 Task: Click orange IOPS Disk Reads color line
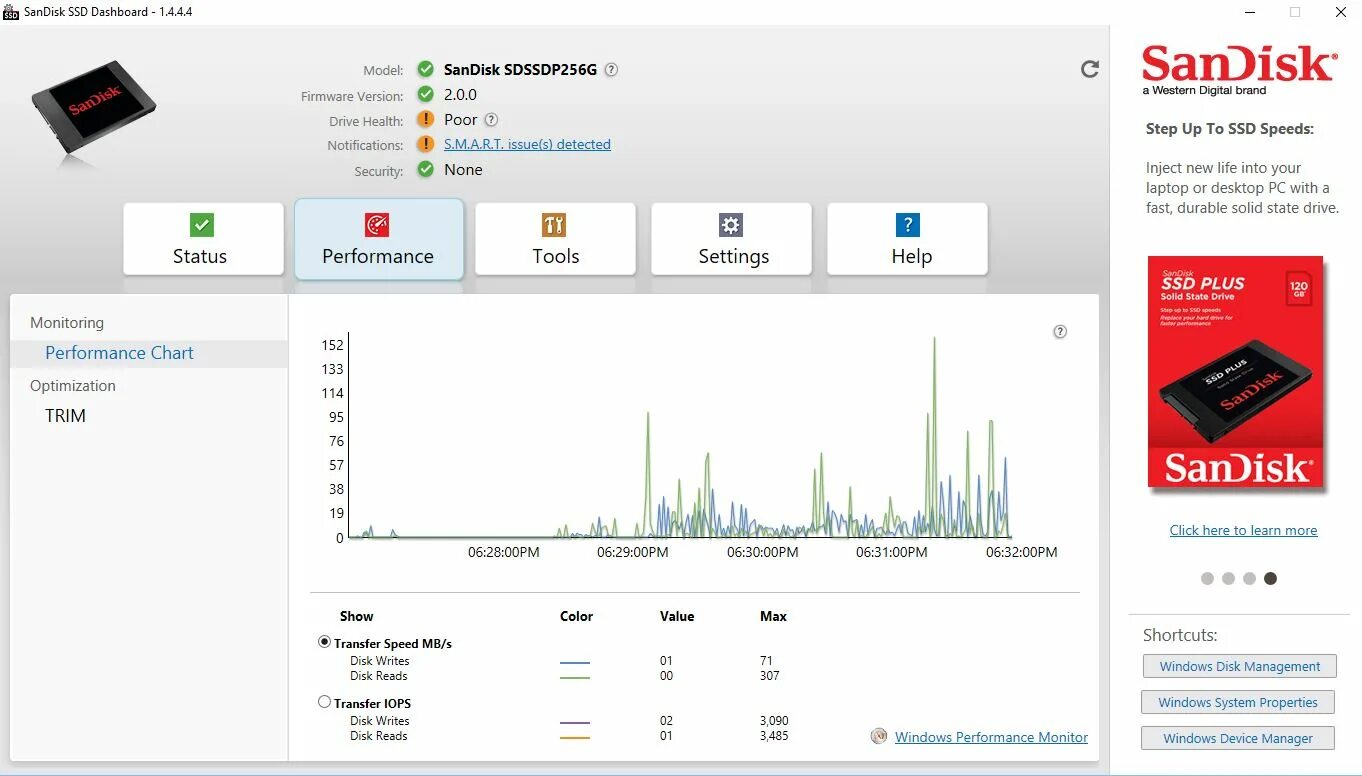click(575, 737)
